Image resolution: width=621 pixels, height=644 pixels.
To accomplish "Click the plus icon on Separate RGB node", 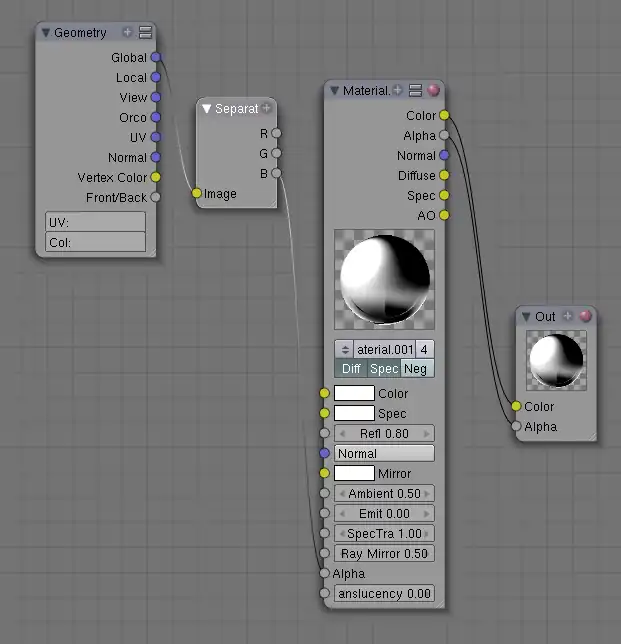I will point(267,108).
